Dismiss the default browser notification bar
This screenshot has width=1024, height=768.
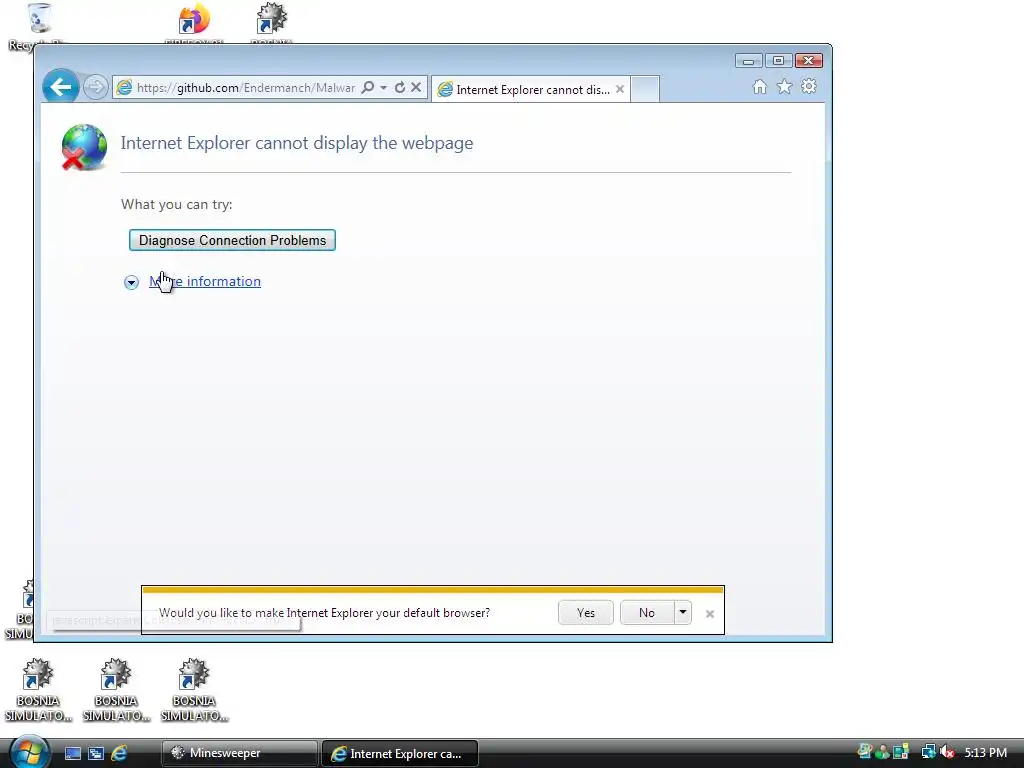coord(710,614)
